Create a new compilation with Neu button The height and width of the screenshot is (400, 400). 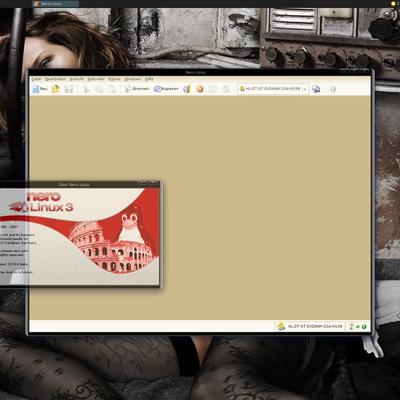(40, 89)
